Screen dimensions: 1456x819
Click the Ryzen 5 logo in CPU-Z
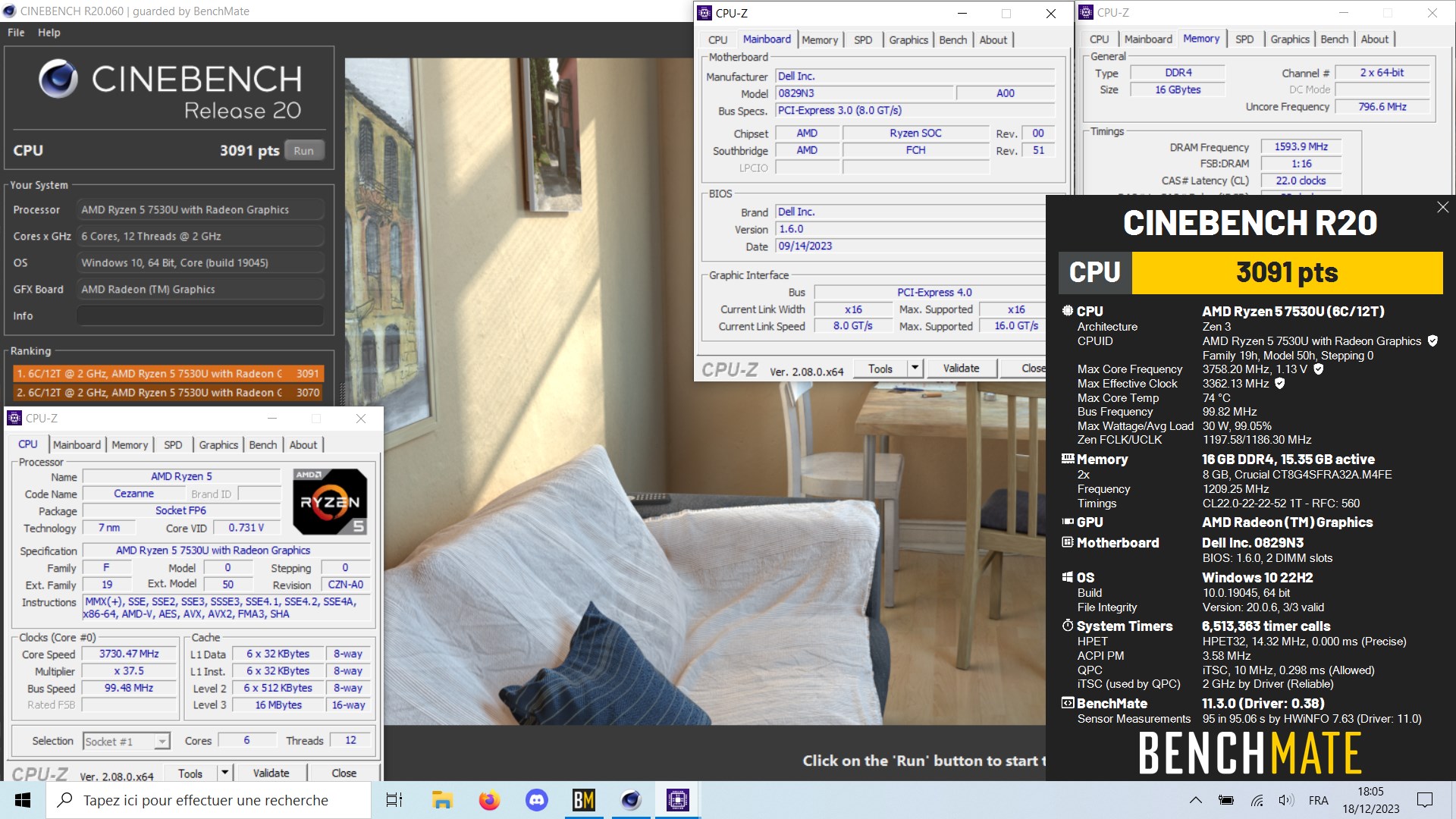(x=330, y=501)
